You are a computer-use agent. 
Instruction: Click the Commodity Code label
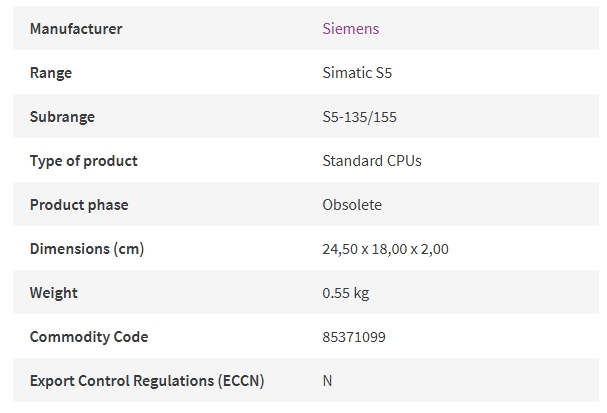coord(89,337)
